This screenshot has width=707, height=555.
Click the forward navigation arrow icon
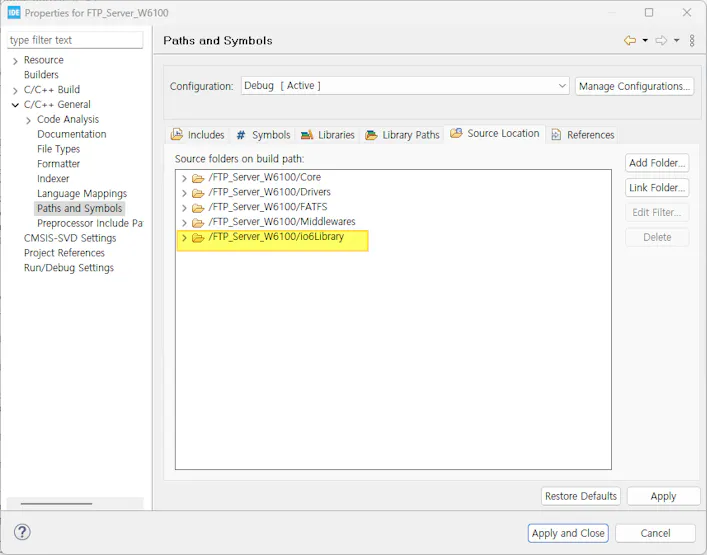[x=661, y=41]
